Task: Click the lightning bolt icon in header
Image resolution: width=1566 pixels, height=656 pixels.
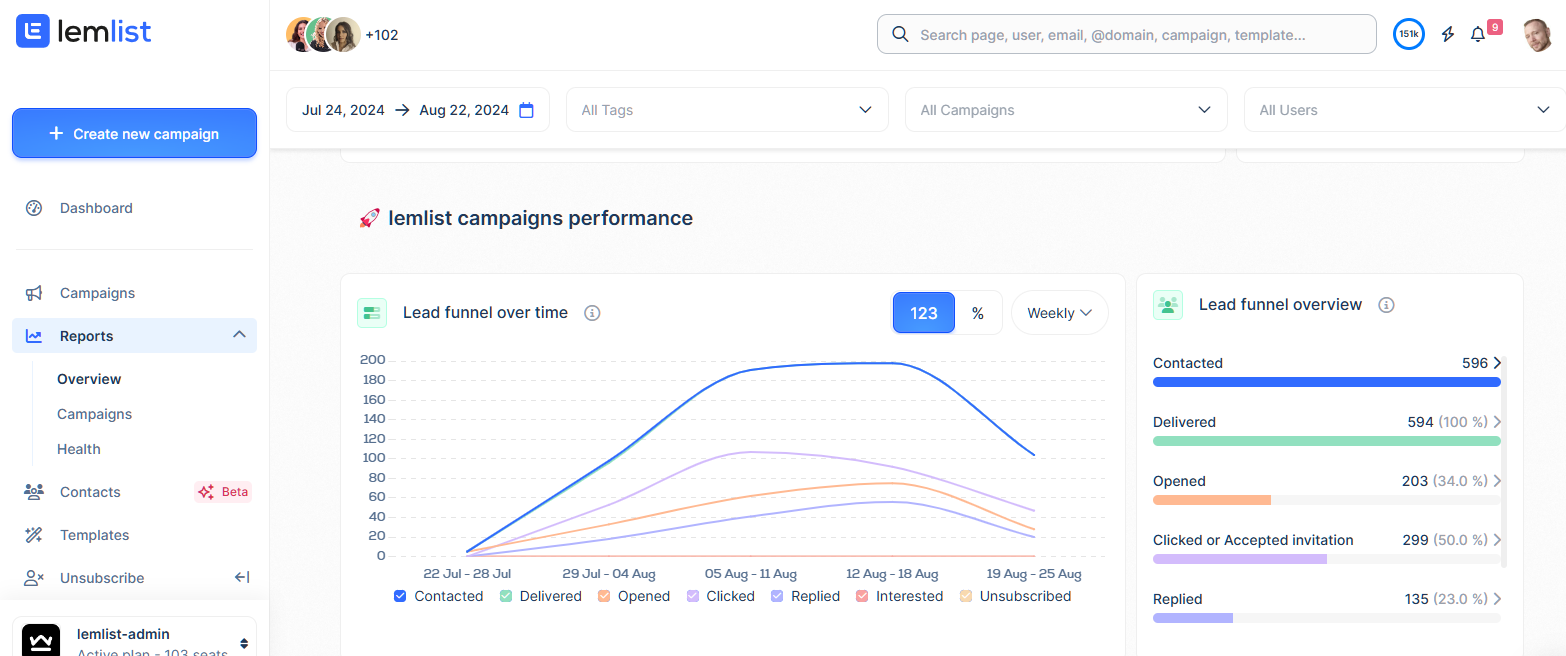Action: (x=1447, y=34)
